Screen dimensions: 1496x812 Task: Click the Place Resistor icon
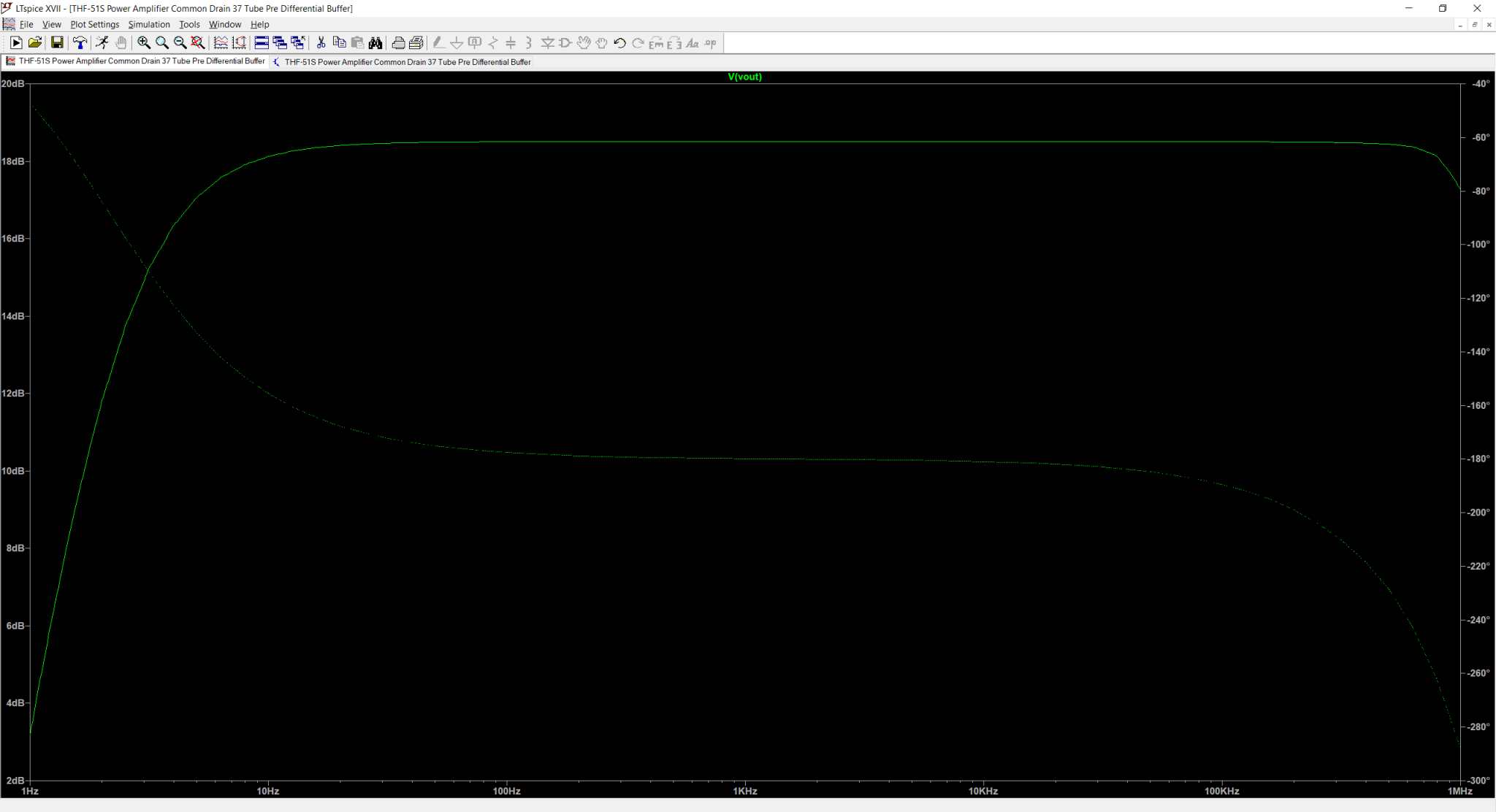coord(493,43)
